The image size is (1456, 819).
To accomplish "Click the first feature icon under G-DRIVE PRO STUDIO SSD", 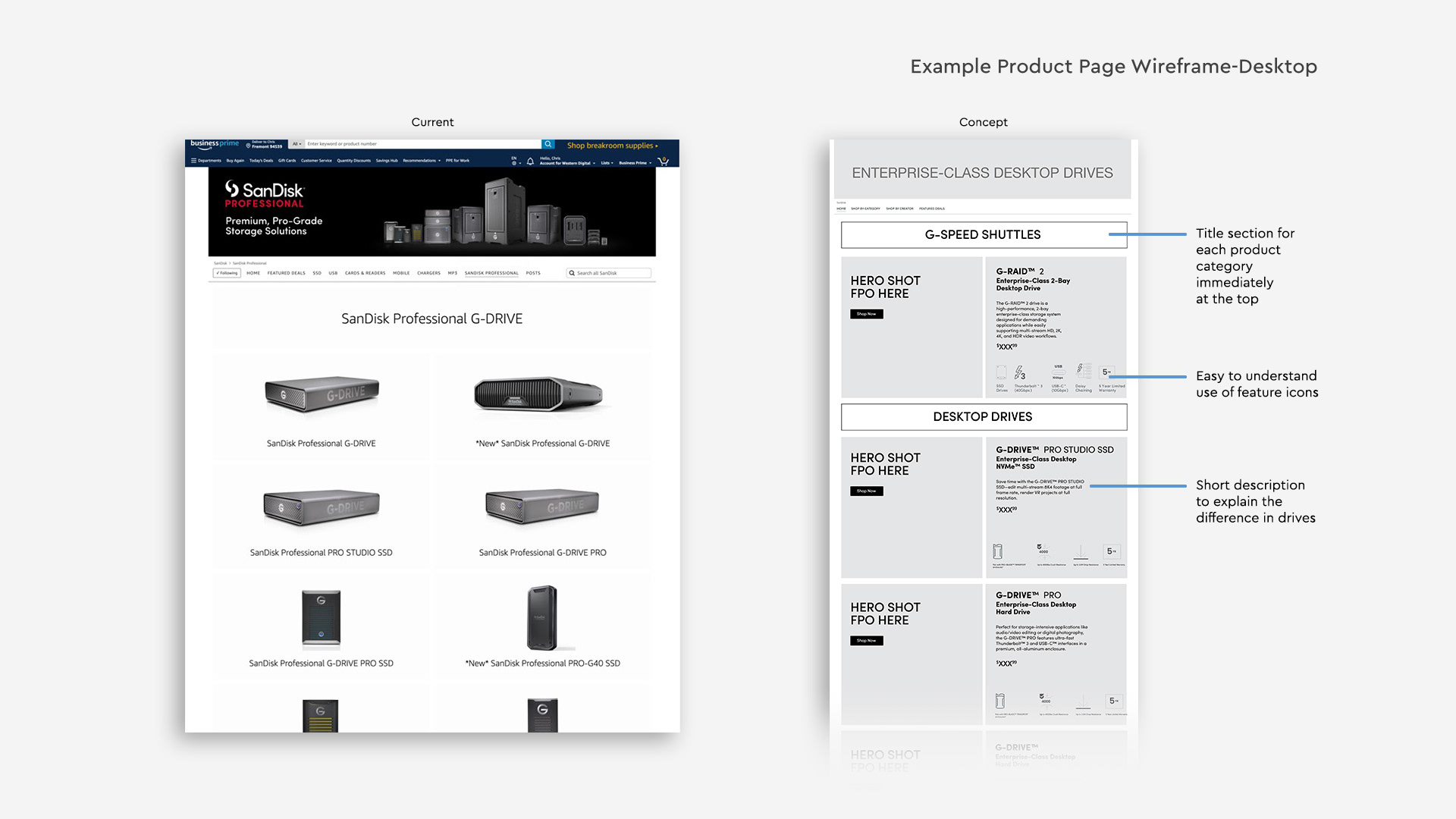I will (x=998, y=551).
